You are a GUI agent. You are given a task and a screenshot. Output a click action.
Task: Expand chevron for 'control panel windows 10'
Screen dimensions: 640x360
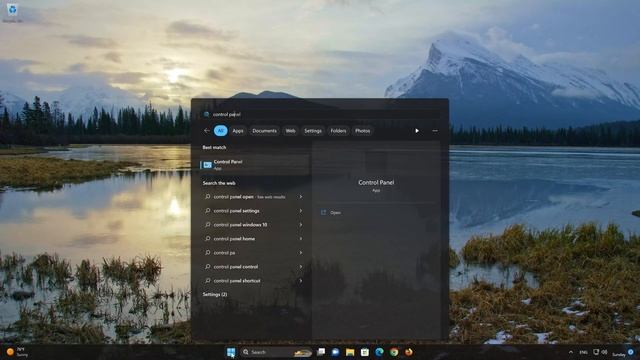tap(301, 224)
